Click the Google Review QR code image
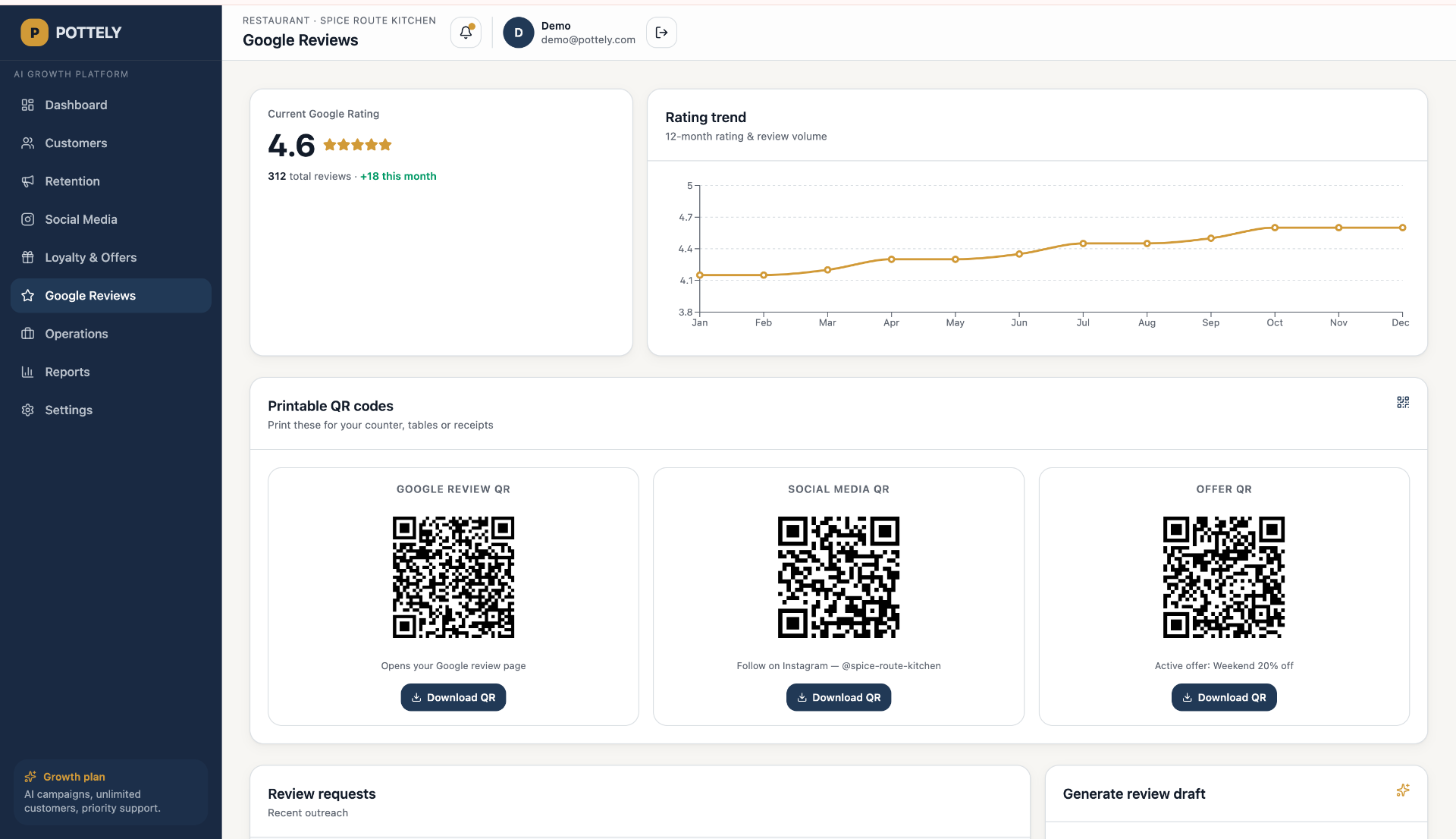The height and width of the screenshot is (839, 1456). pyautogui.click(x=453, y=577)
